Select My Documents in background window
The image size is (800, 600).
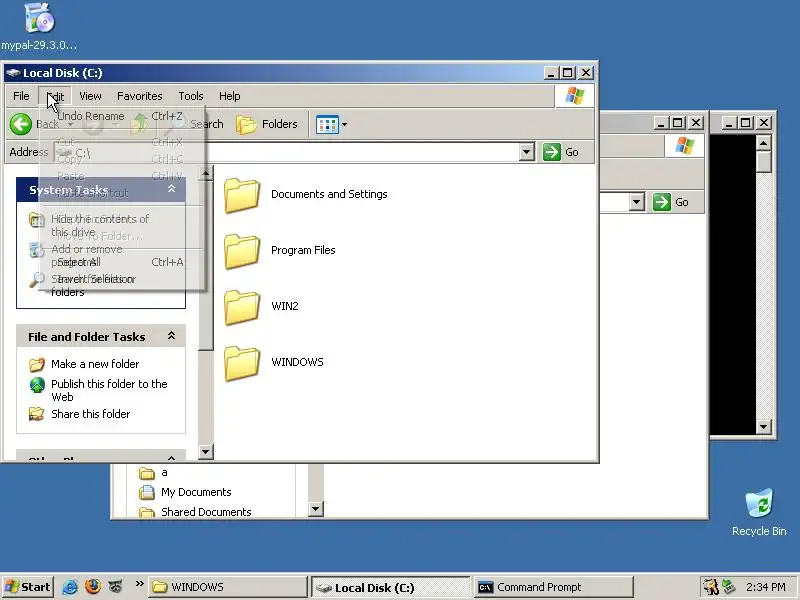point(196,492)
